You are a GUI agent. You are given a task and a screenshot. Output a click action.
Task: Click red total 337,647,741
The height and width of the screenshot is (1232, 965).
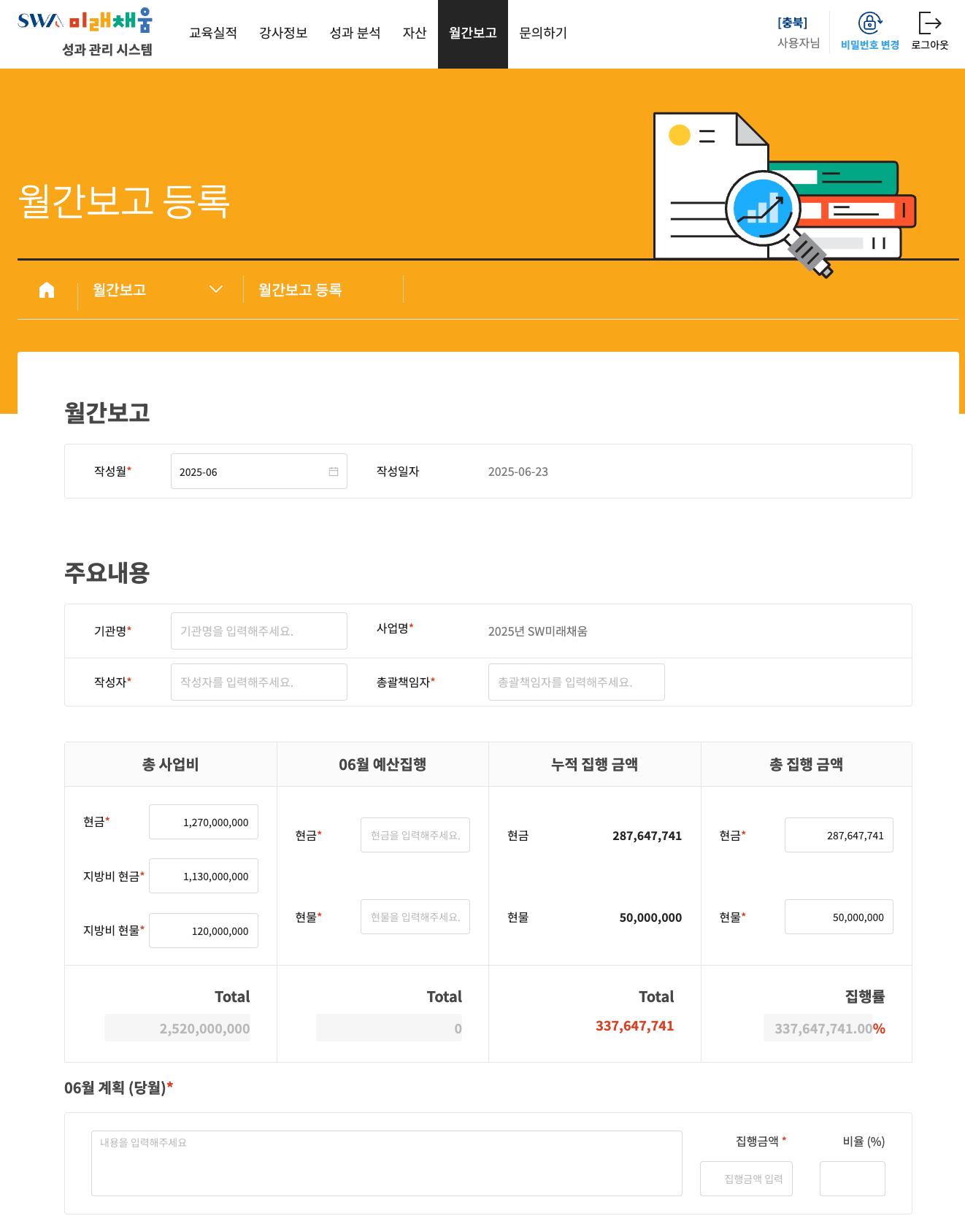(635, 1025)
